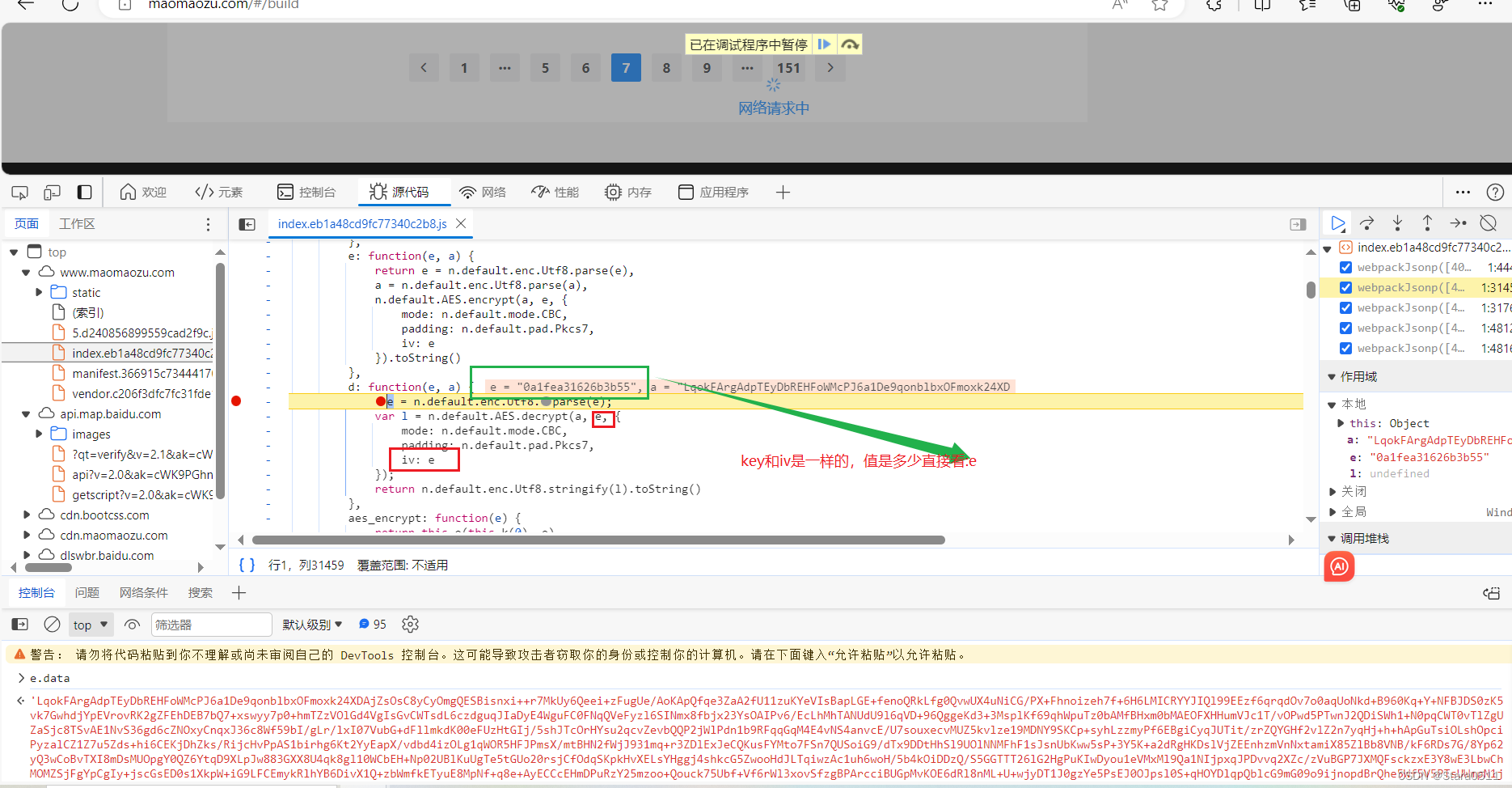The width and height of the screenshot is (1512, 788).
Task: Collapse the top tree node
Action: pyautogui.click(x=14, y=252)
